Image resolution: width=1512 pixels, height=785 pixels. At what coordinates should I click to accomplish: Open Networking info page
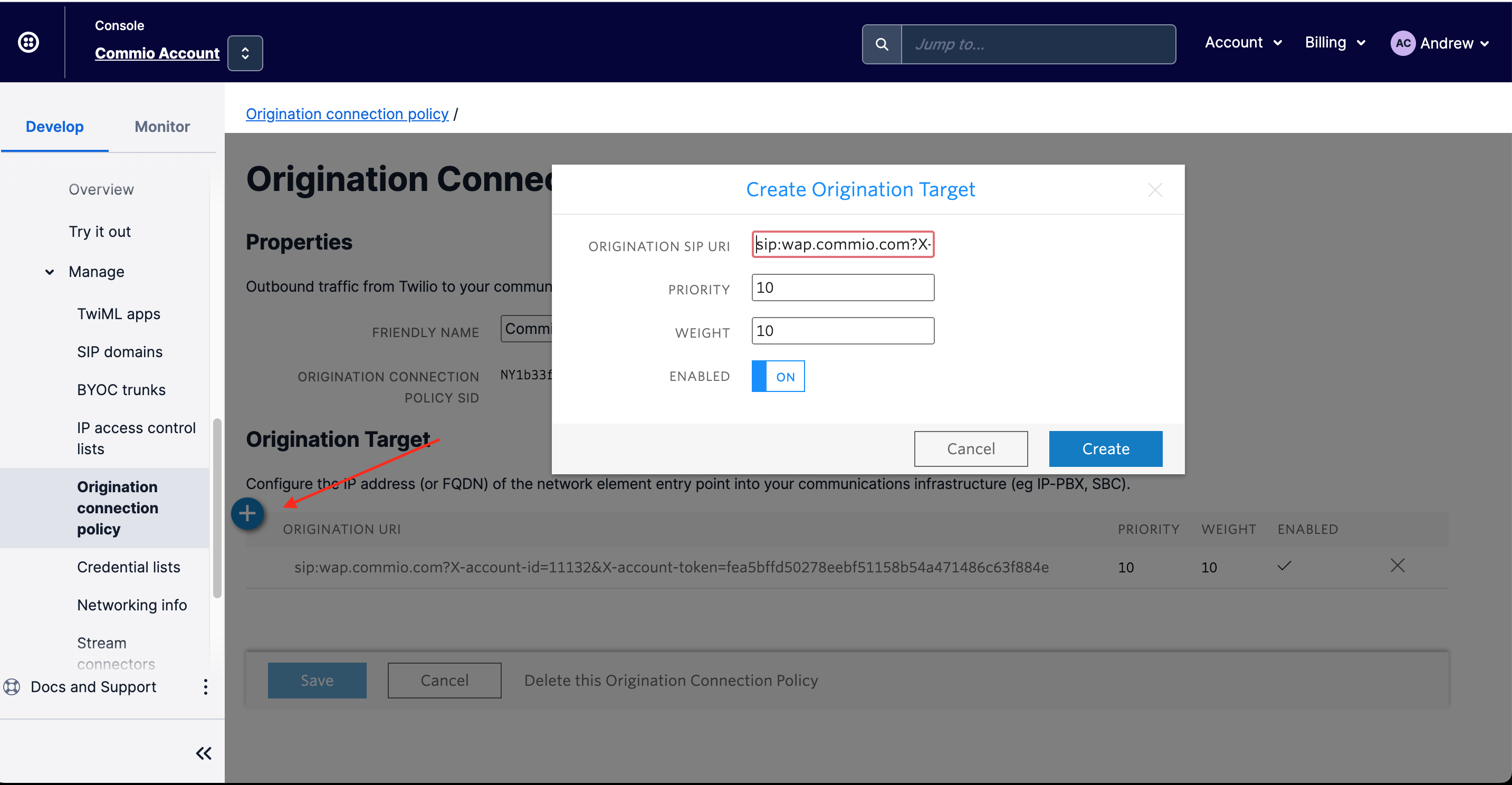point(132,605)
